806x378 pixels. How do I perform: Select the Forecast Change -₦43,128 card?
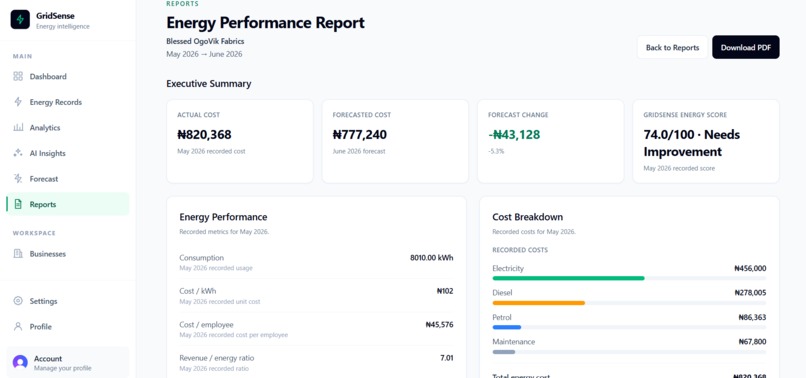pos(551,141)
